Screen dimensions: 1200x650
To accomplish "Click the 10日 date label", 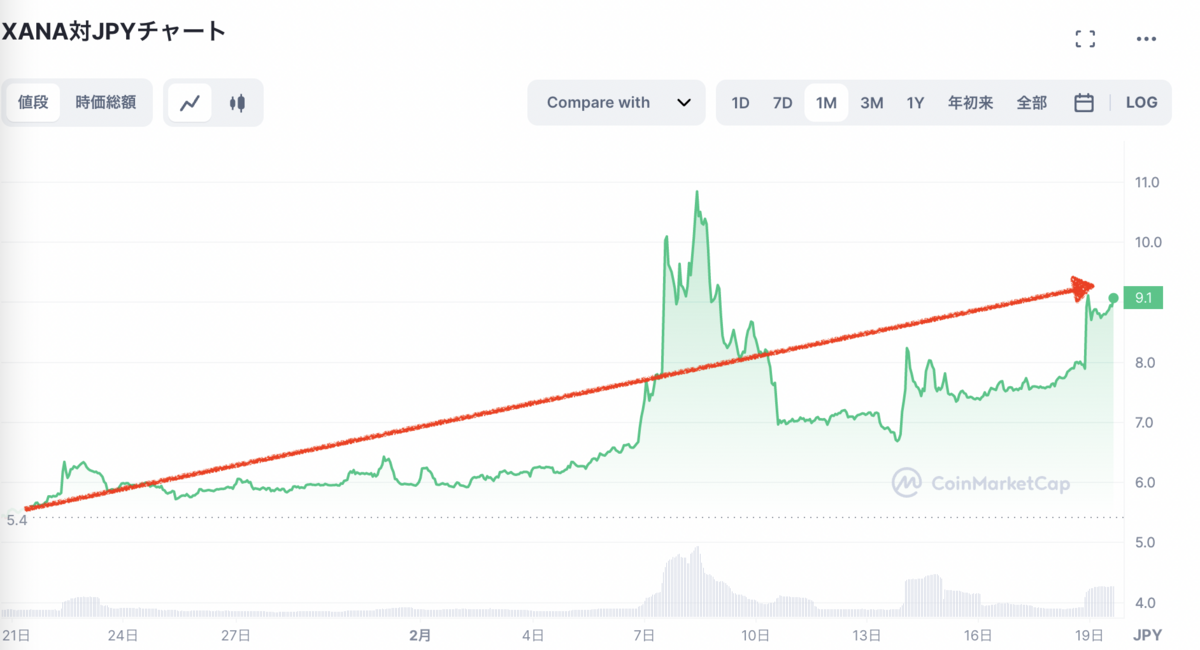I will click(756, 635).
